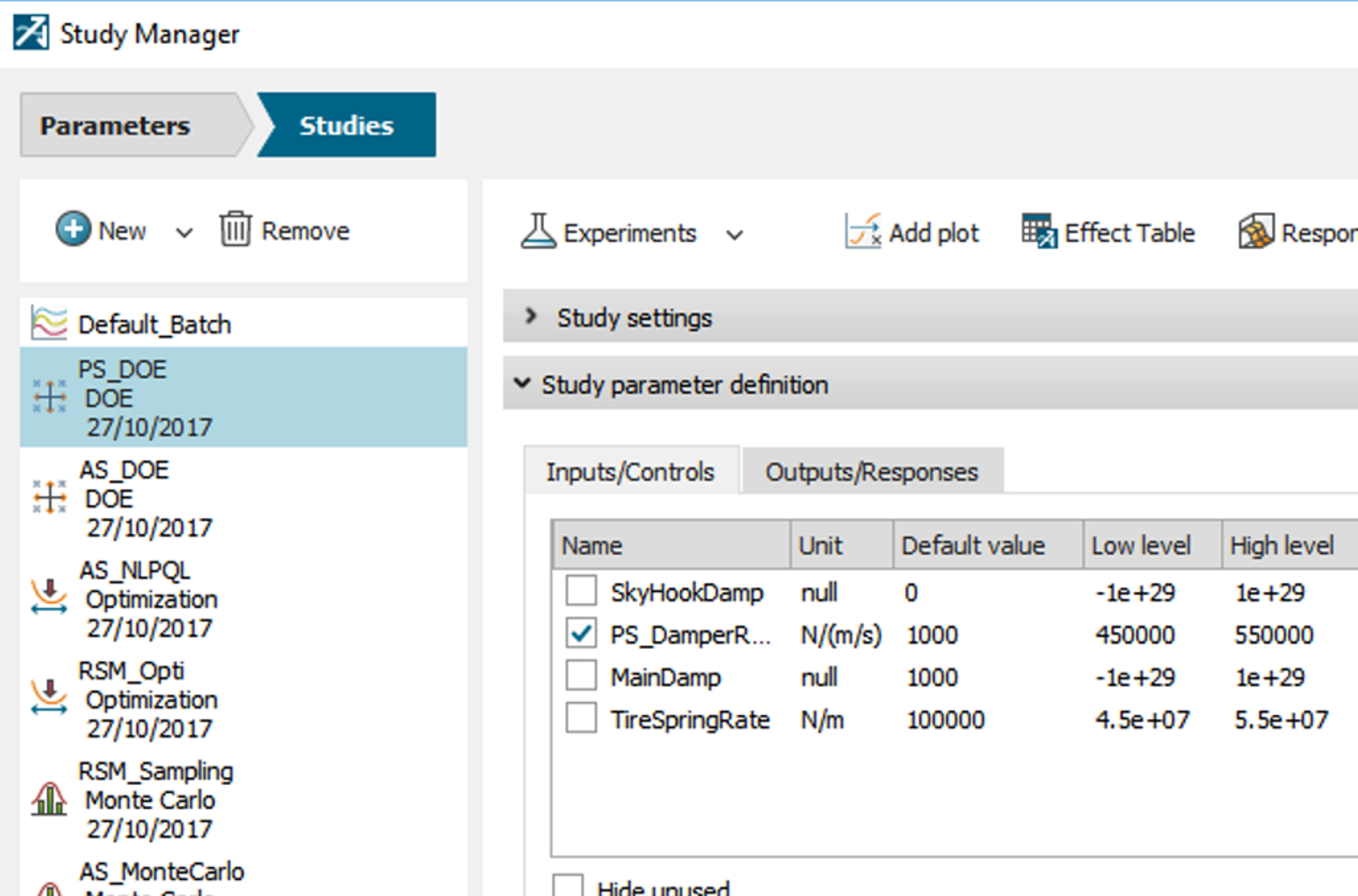Viewport: 1358px width, 896px height.
Task: Click the Remove trash can icon
Action: (x=235, y=229)
